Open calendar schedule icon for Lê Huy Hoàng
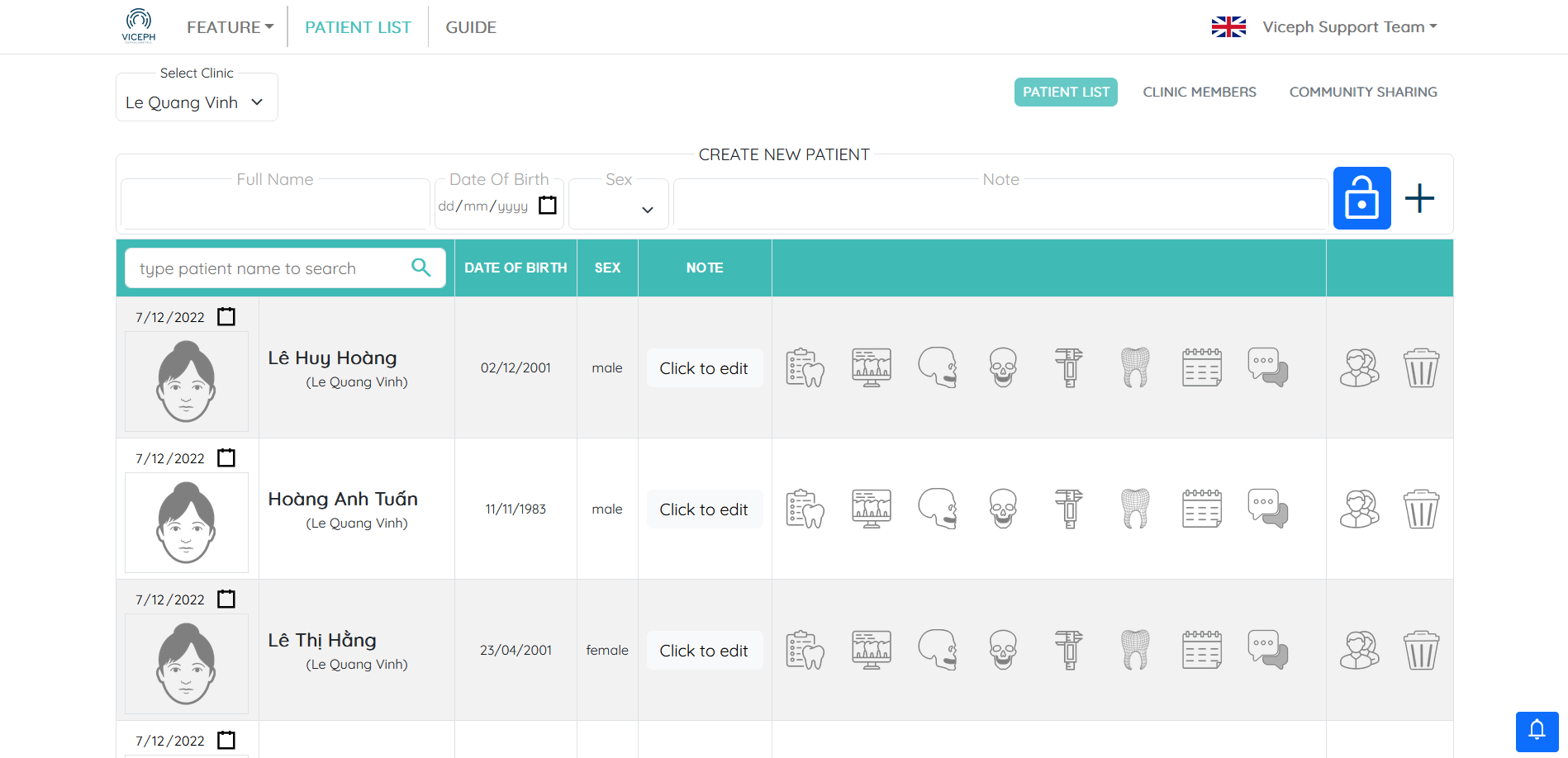The image size is (1568, 758). coord(1202,367)
